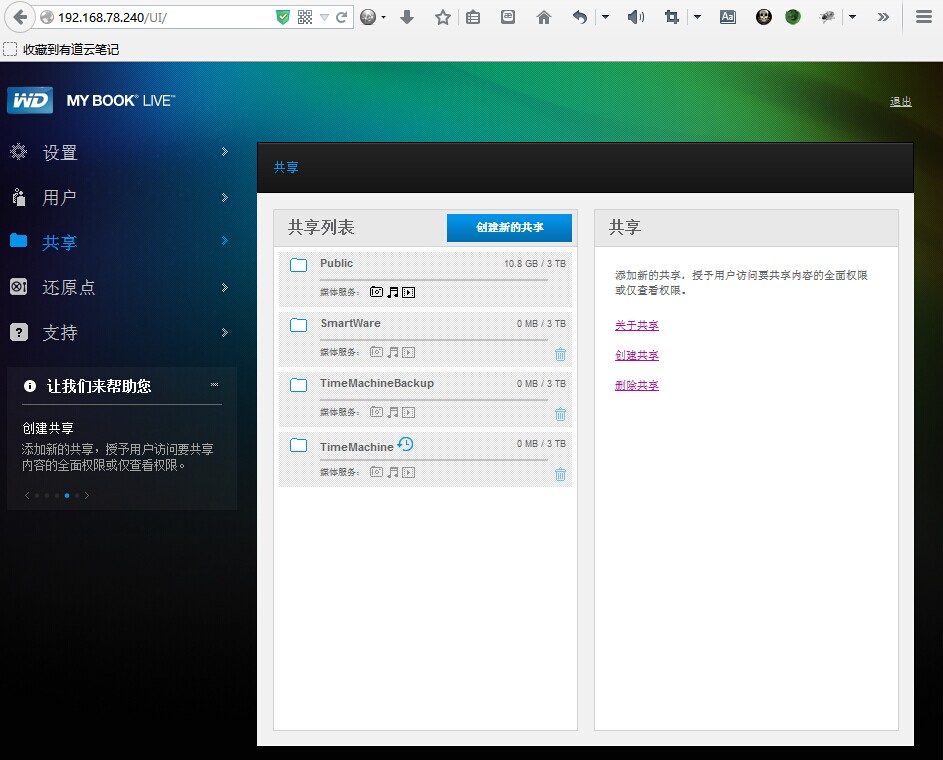Open the 关于共享 help link
The height and width of the screenshot is (760, 943).
click(x=637, y=325)
